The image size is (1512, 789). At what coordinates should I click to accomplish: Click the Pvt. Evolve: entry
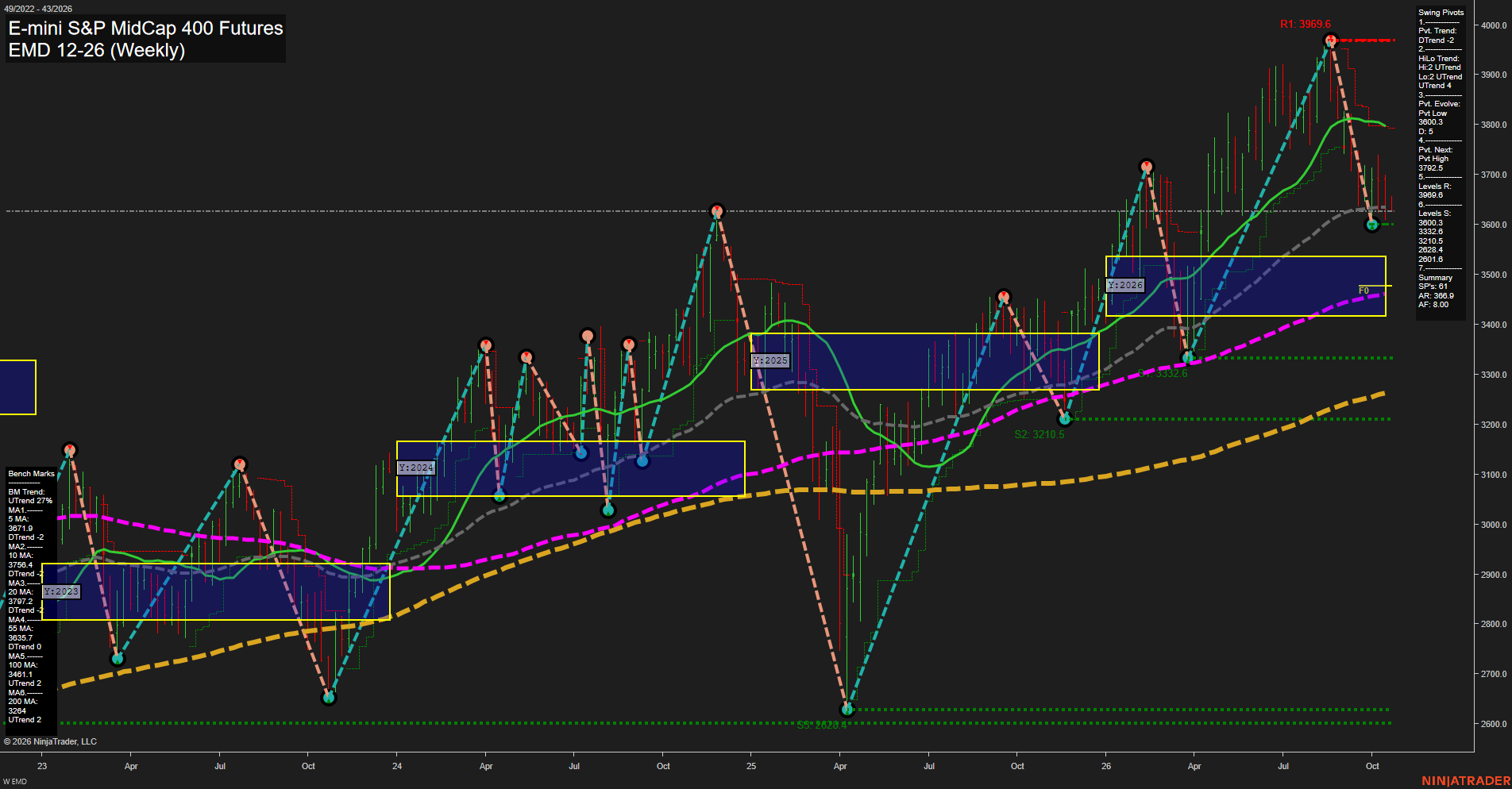[1439, 104]
